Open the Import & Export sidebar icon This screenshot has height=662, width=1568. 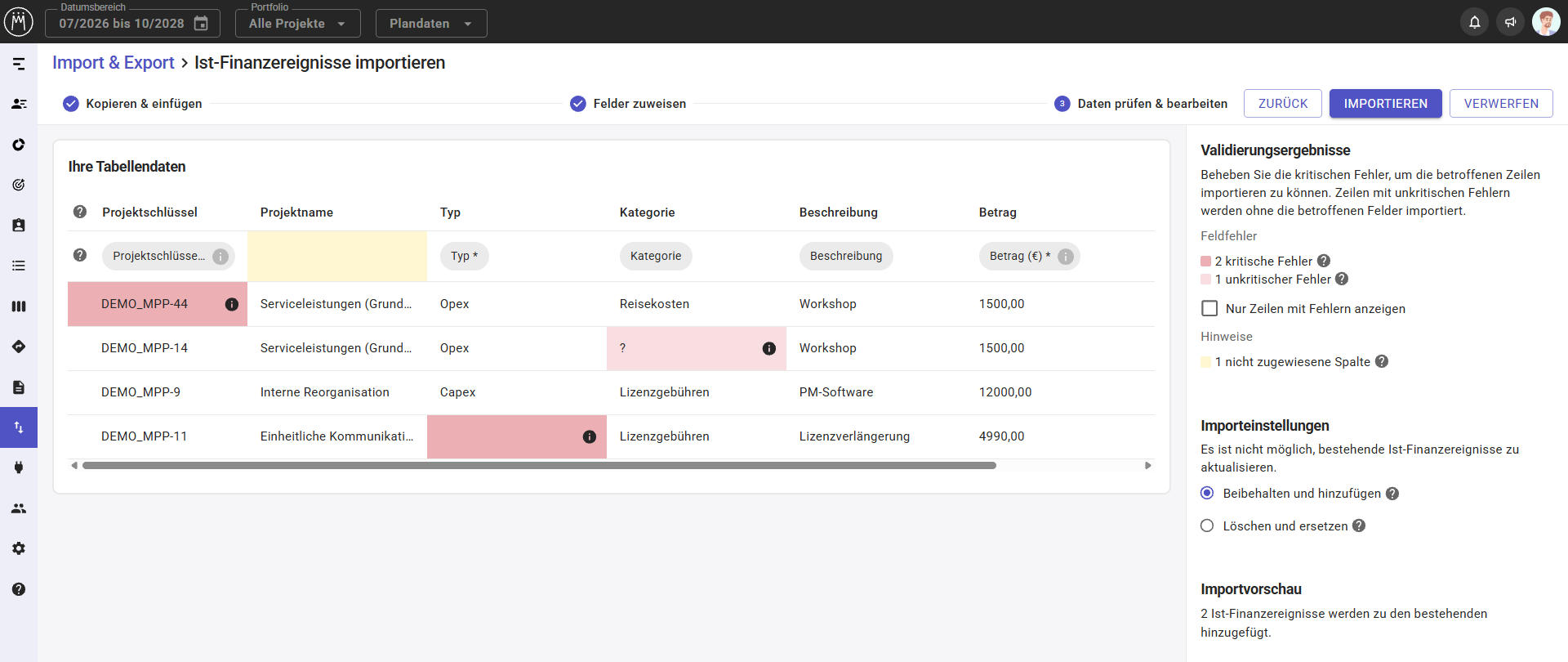pyautogui.click(x=19, y=427)
